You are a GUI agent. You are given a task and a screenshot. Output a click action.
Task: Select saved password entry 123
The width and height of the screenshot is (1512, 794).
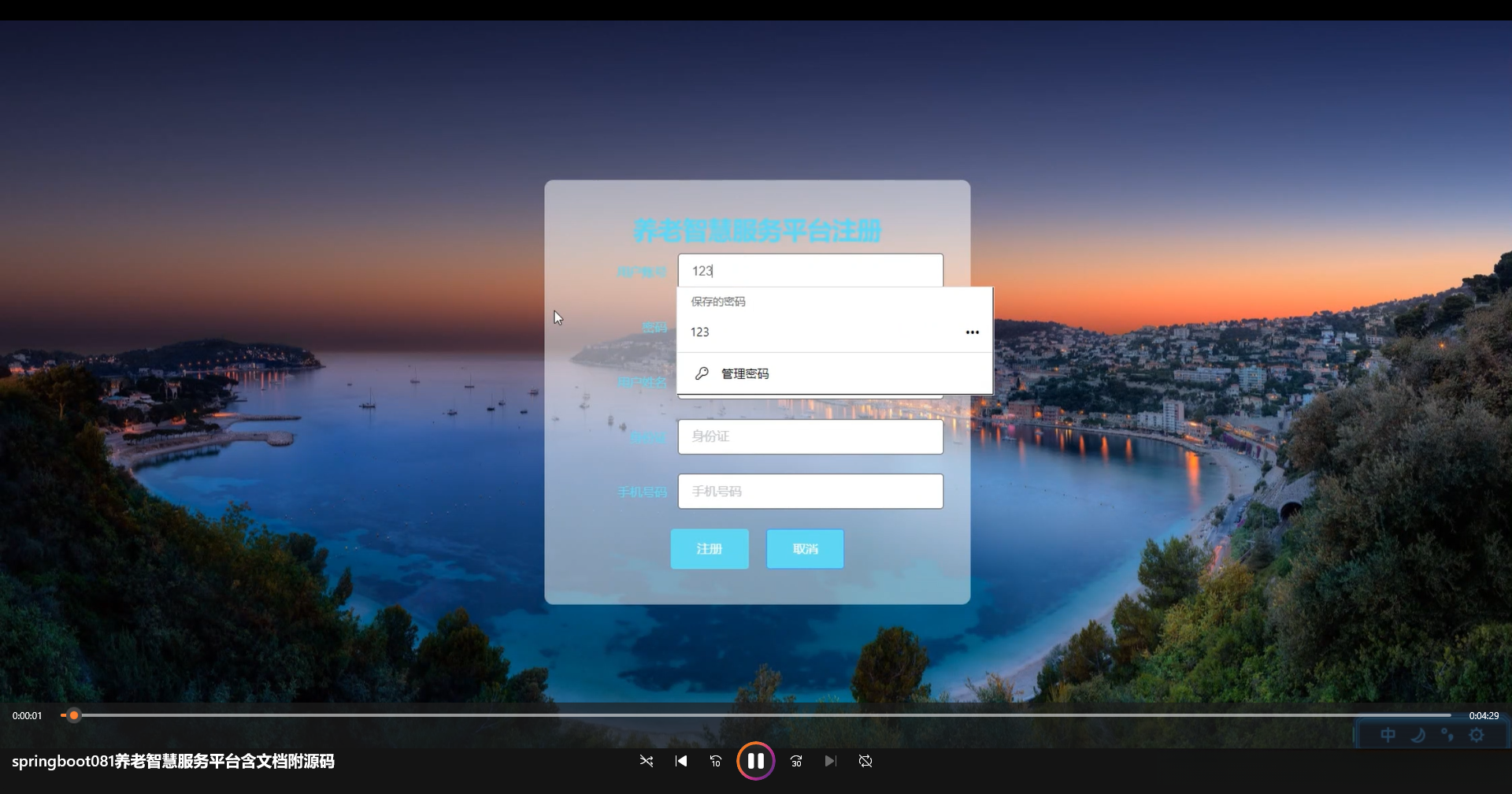tap(835, 332)
